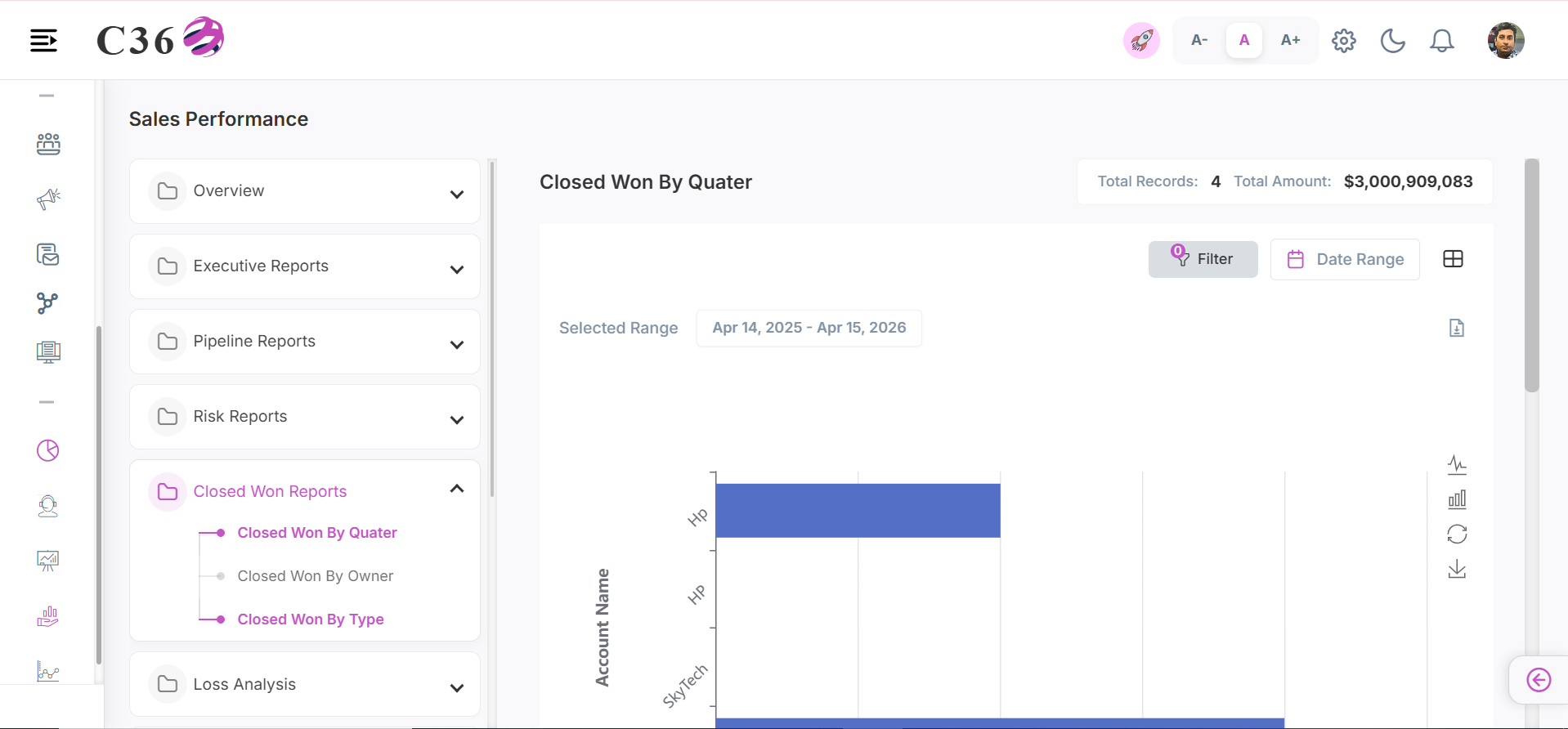Open the workflow branch sidebar icon
1568x729 pixels.
(48, 303)
